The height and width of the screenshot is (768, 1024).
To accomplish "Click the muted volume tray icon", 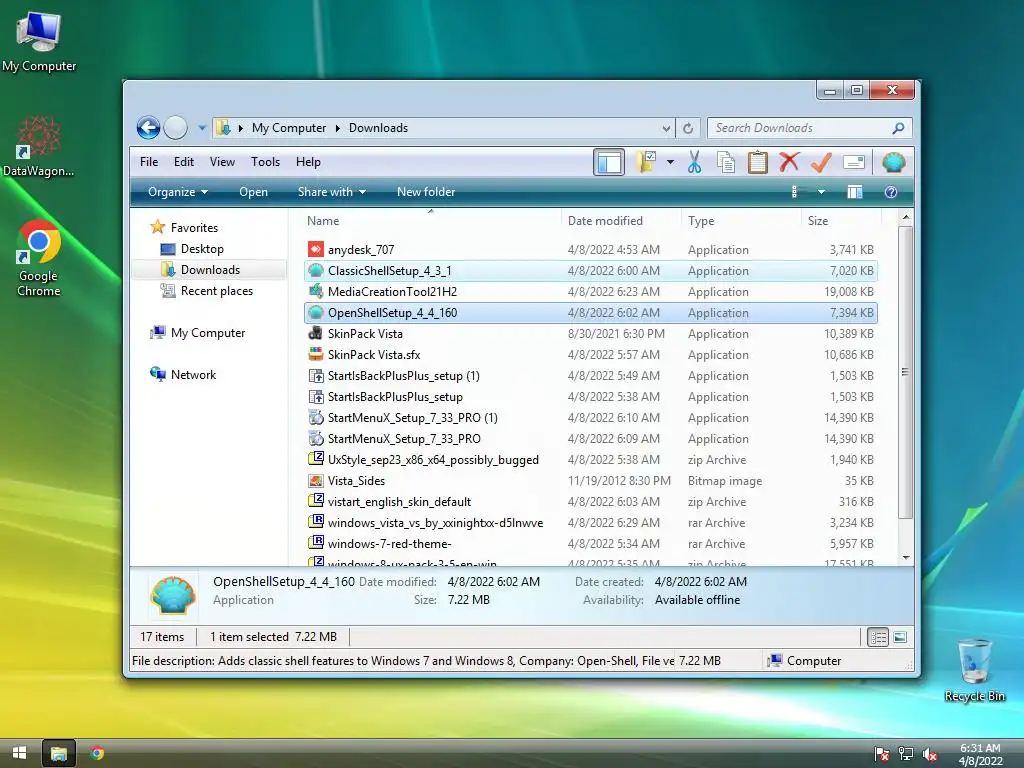I will click(930, 754).
